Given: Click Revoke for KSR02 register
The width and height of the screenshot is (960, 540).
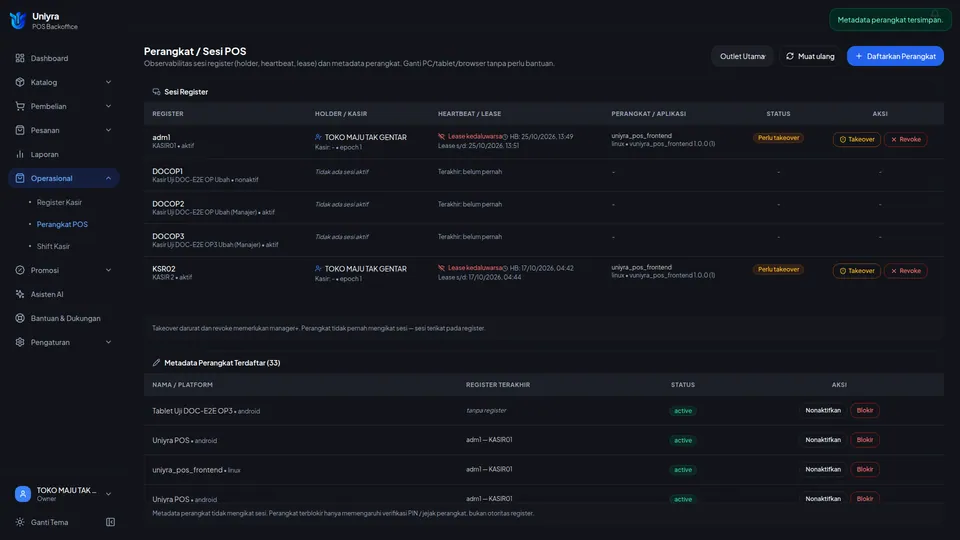Looking at the screenshot, I should (x=906, y=271).
